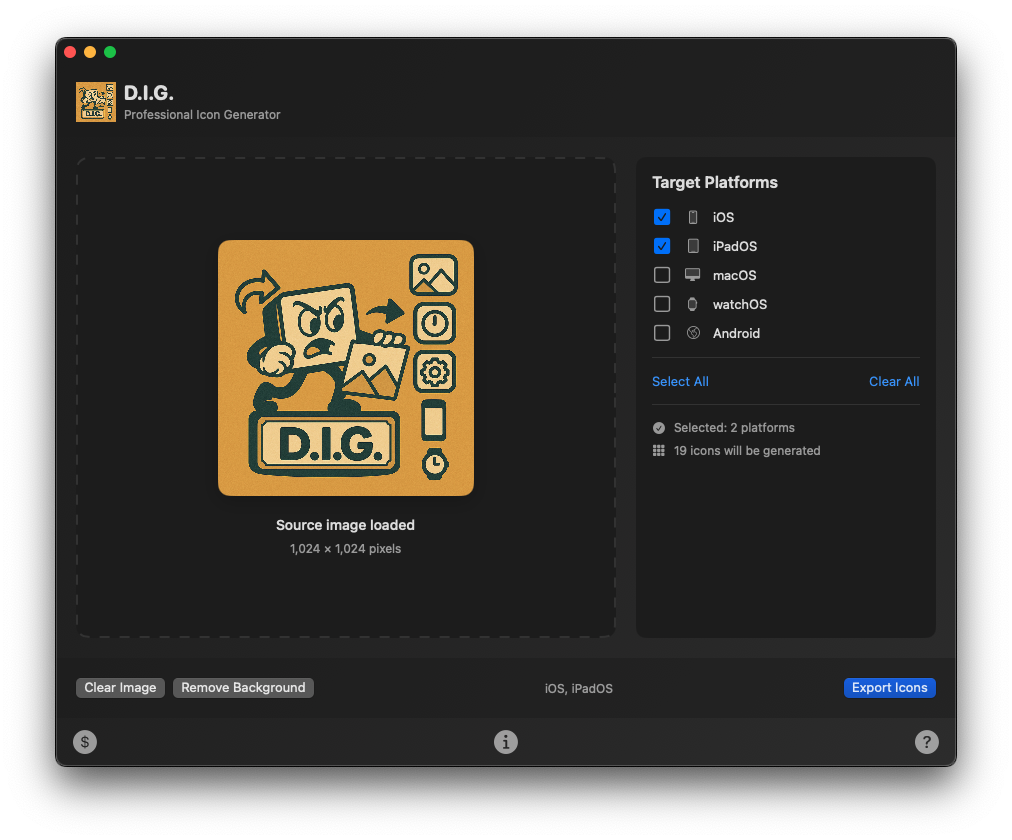Viewport: 1012px width, 840px height.
Task: Click the watch icon beside watchOS
Action: click(693, 304)
